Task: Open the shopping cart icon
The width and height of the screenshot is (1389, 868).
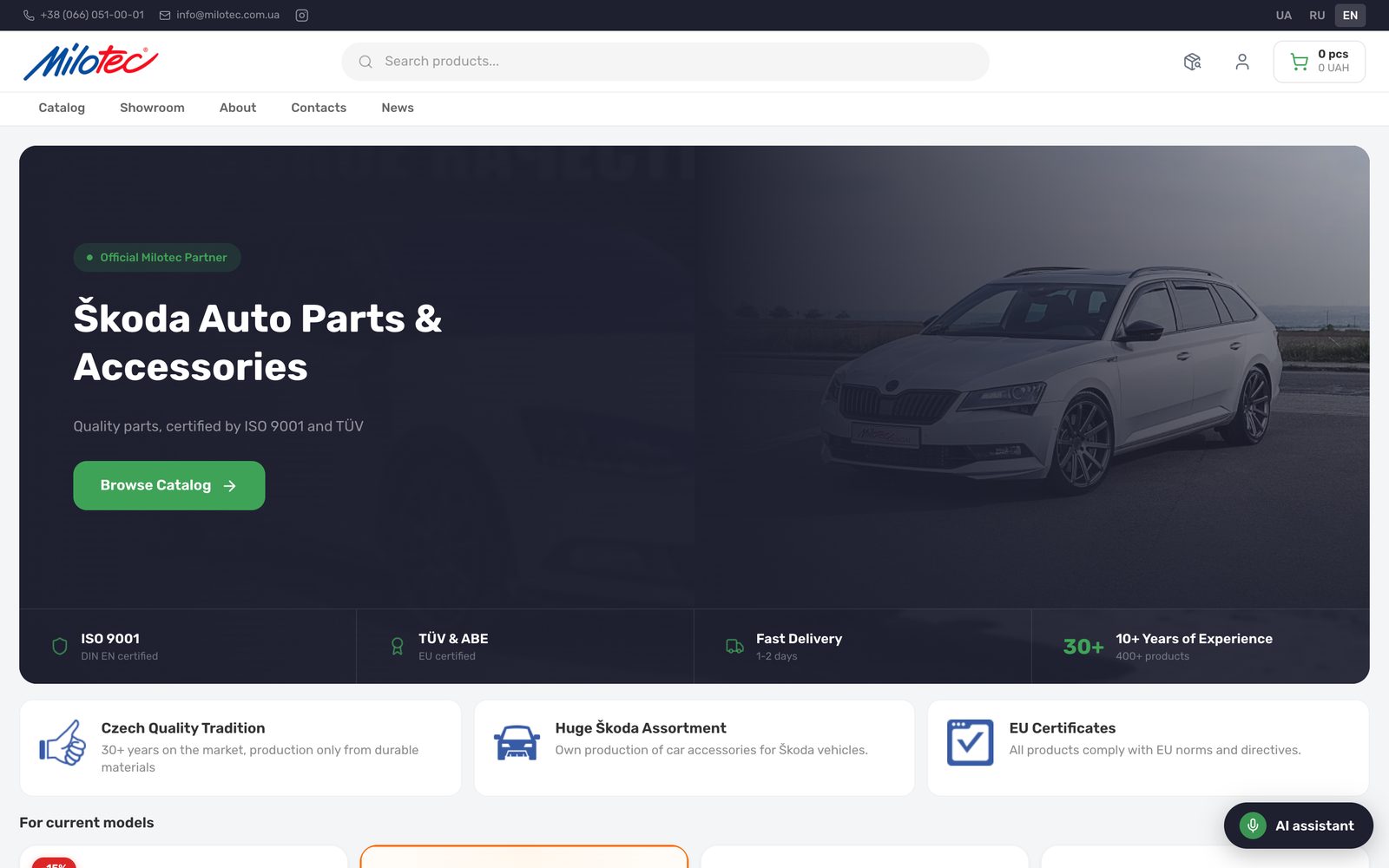Action: pos(1299,62)
